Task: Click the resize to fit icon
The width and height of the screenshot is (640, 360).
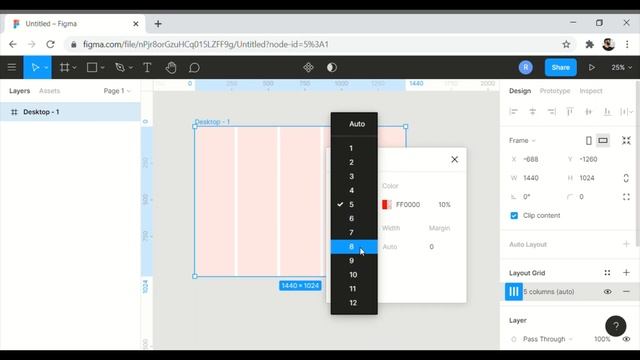Action: 626,140
